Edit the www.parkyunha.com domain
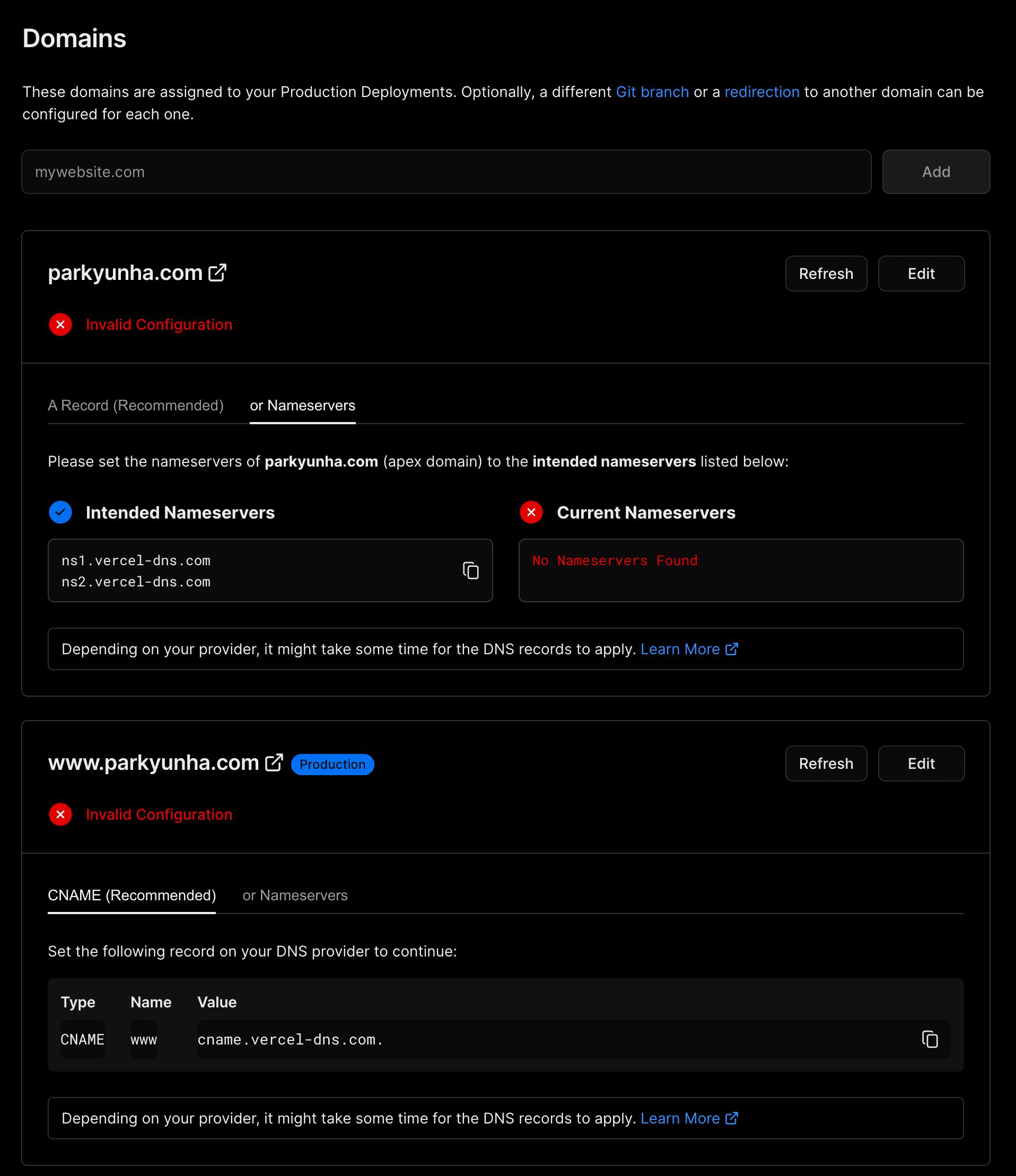 (x=921, y=763)
